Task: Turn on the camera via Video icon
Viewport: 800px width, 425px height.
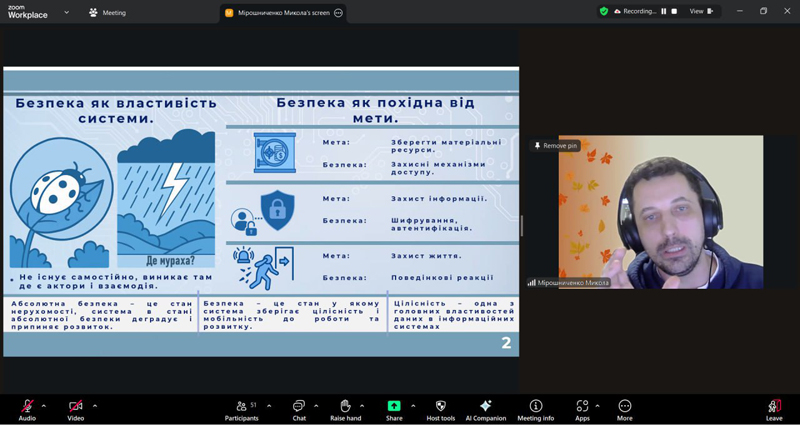Action: tap(75, 406)
